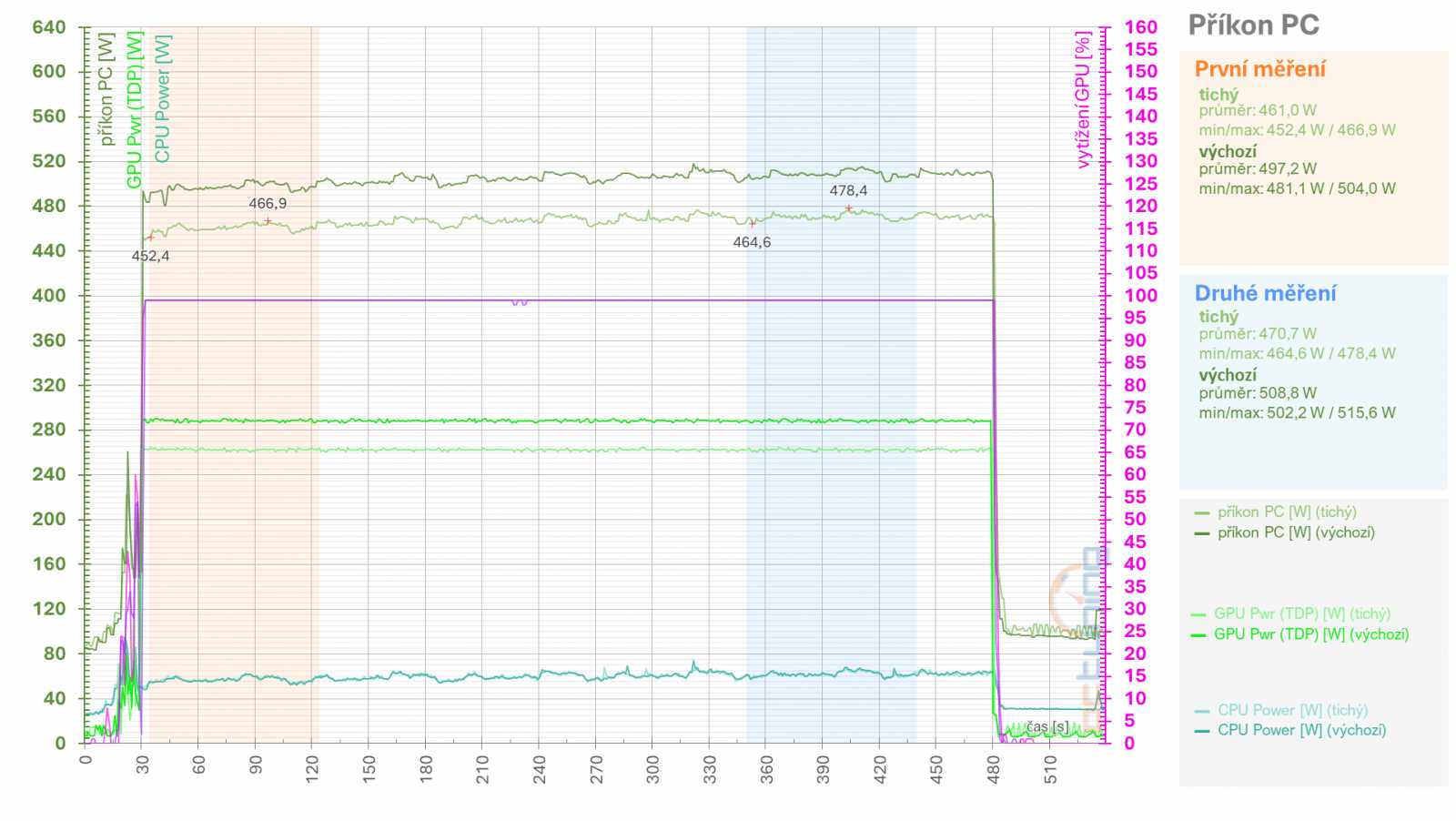Click the purple GPU utilization line dip
Screen dimensions: 1456x821
[x=520, y=302]
